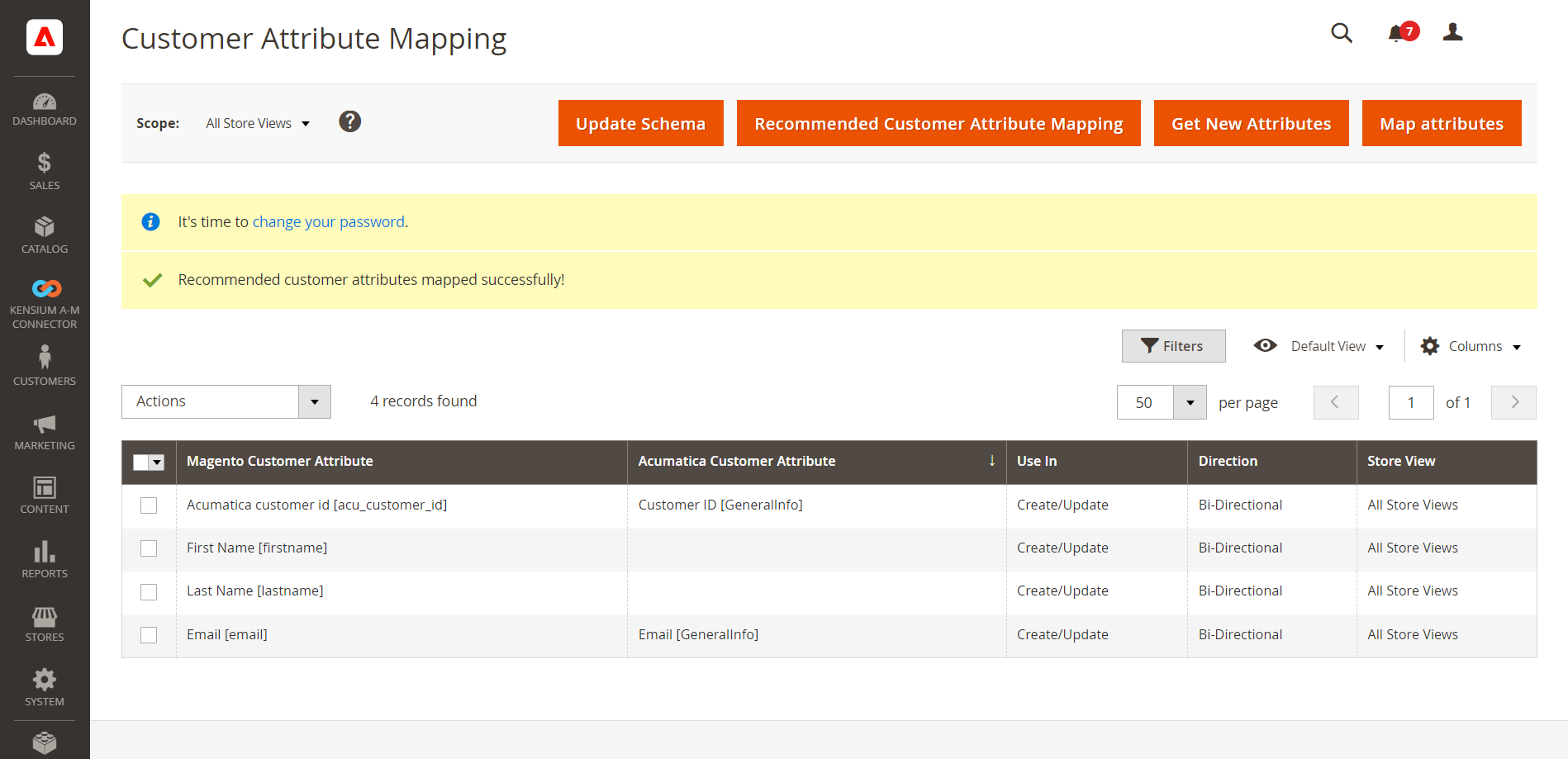Click the 4 records found text
Screen dimensions: 1568x759
[423, 401]
